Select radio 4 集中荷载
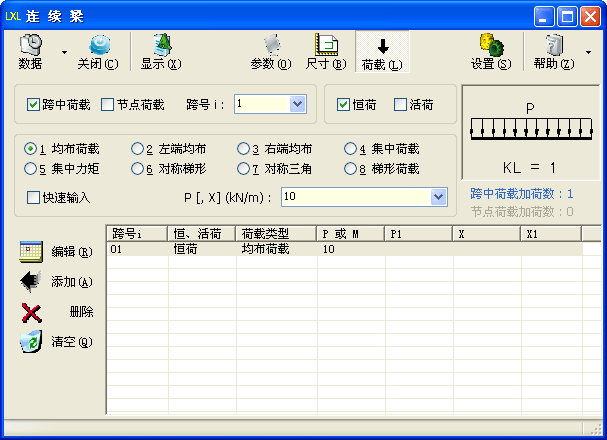 click(x=350, y=149)
